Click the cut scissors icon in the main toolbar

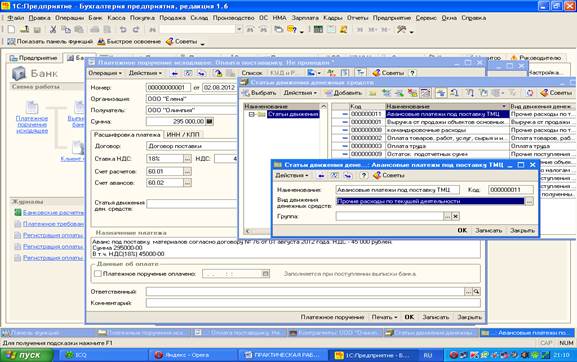(x=53, y=29)
